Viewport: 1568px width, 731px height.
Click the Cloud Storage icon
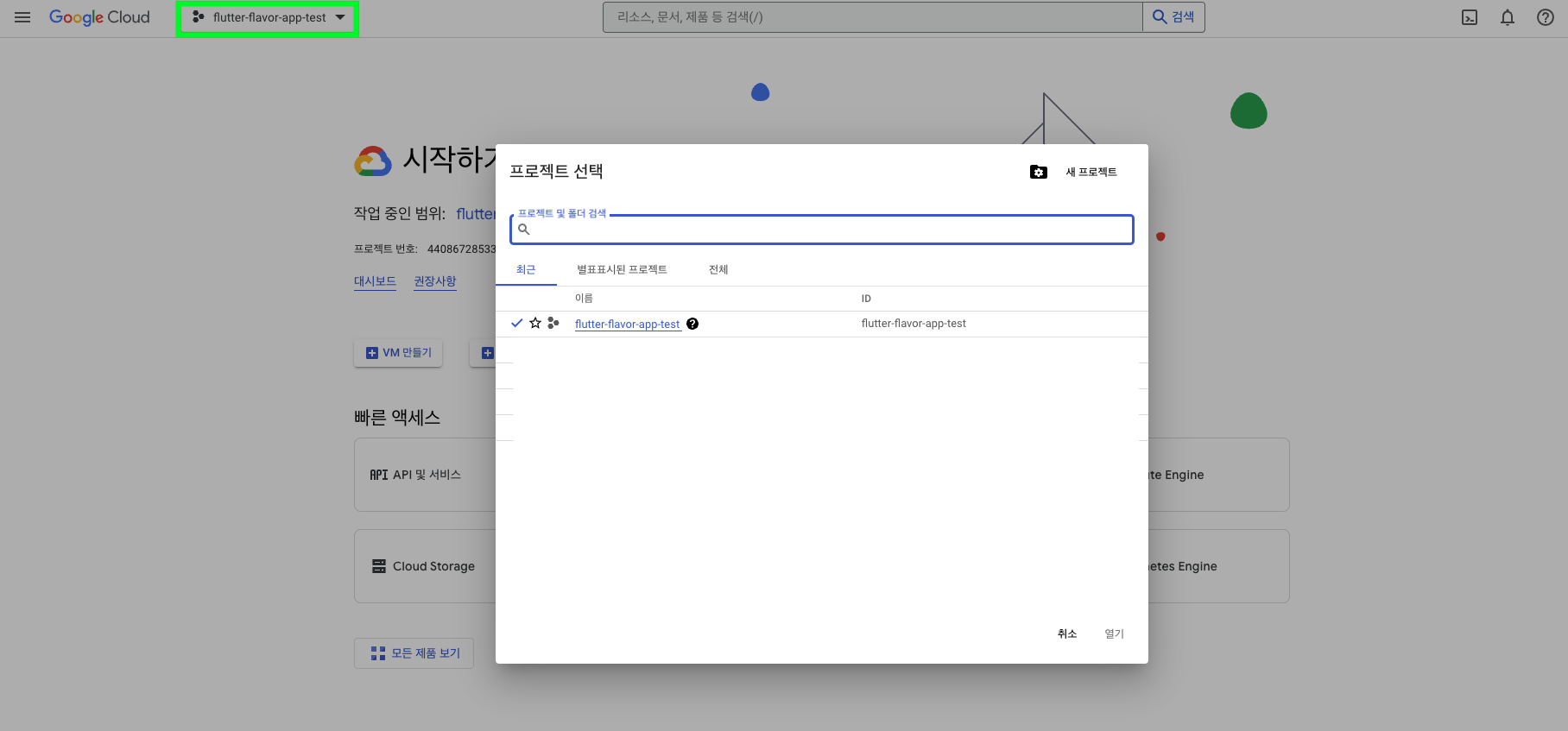pyautogui.click(x=379, y=566)
